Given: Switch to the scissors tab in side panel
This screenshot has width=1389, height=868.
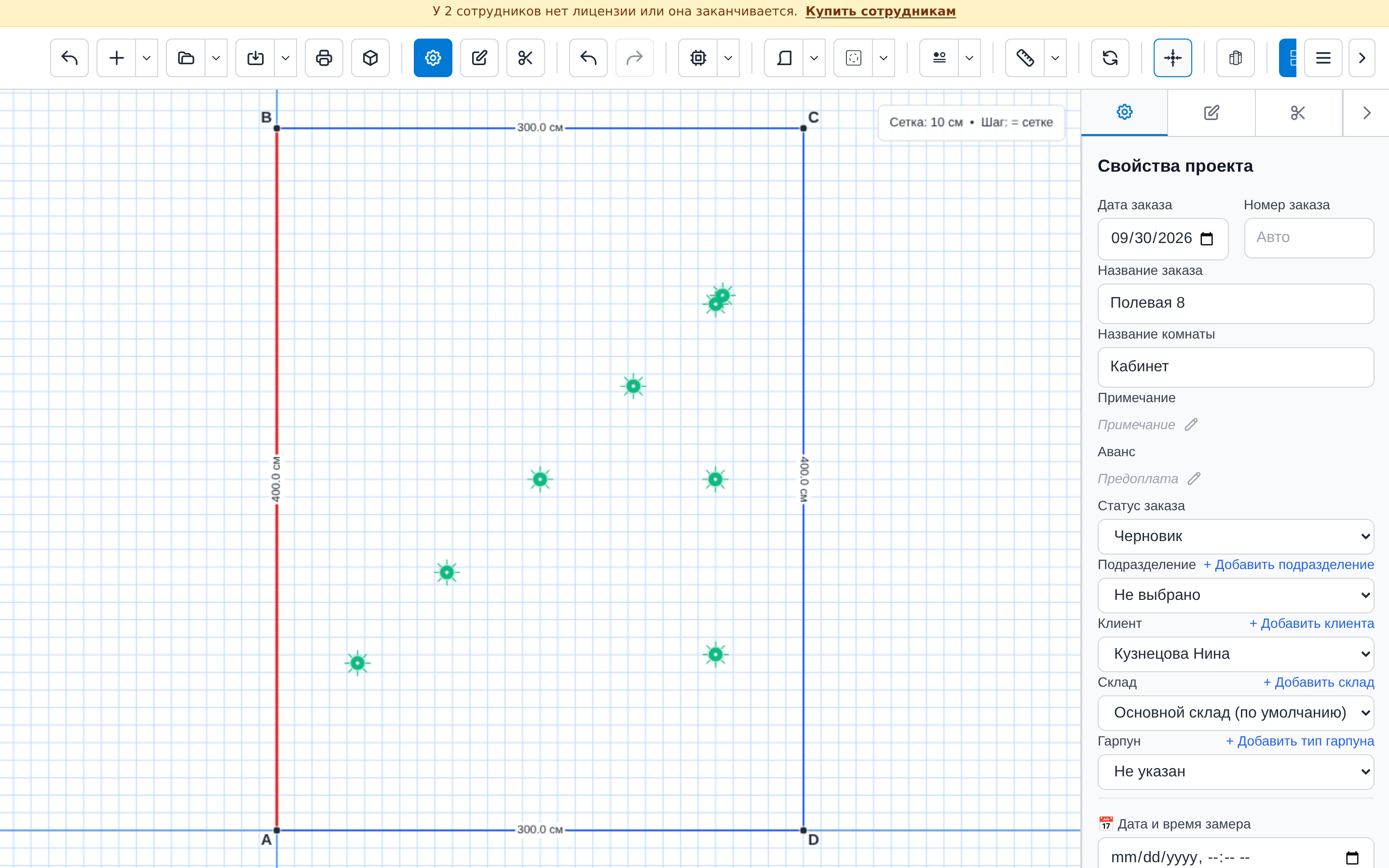Looking at the screenshot, I should coord(1298,112).
